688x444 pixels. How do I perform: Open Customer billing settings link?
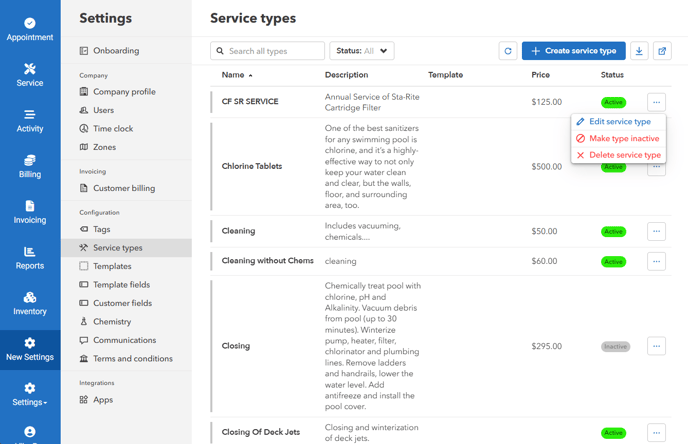click(x=124, y=188)
